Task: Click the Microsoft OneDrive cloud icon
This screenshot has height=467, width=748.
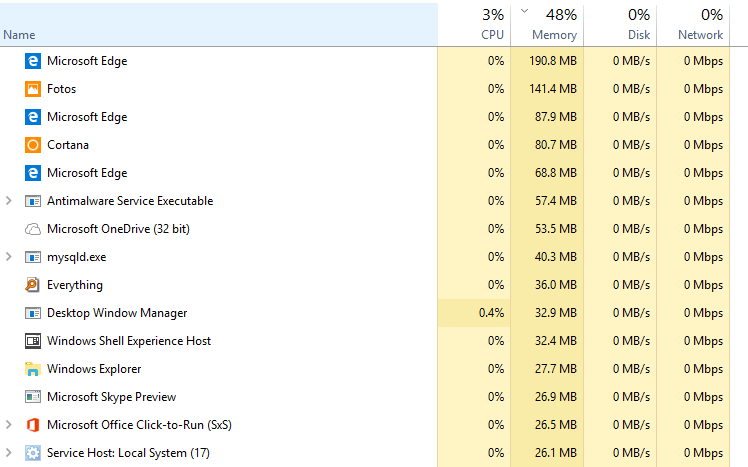Action: 32,229
